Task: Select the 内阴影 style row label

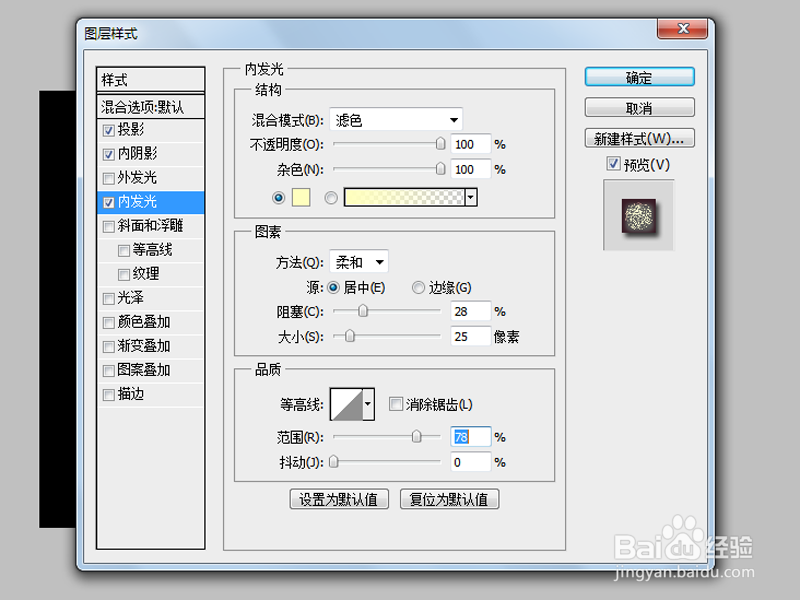Action: point(138,154)
